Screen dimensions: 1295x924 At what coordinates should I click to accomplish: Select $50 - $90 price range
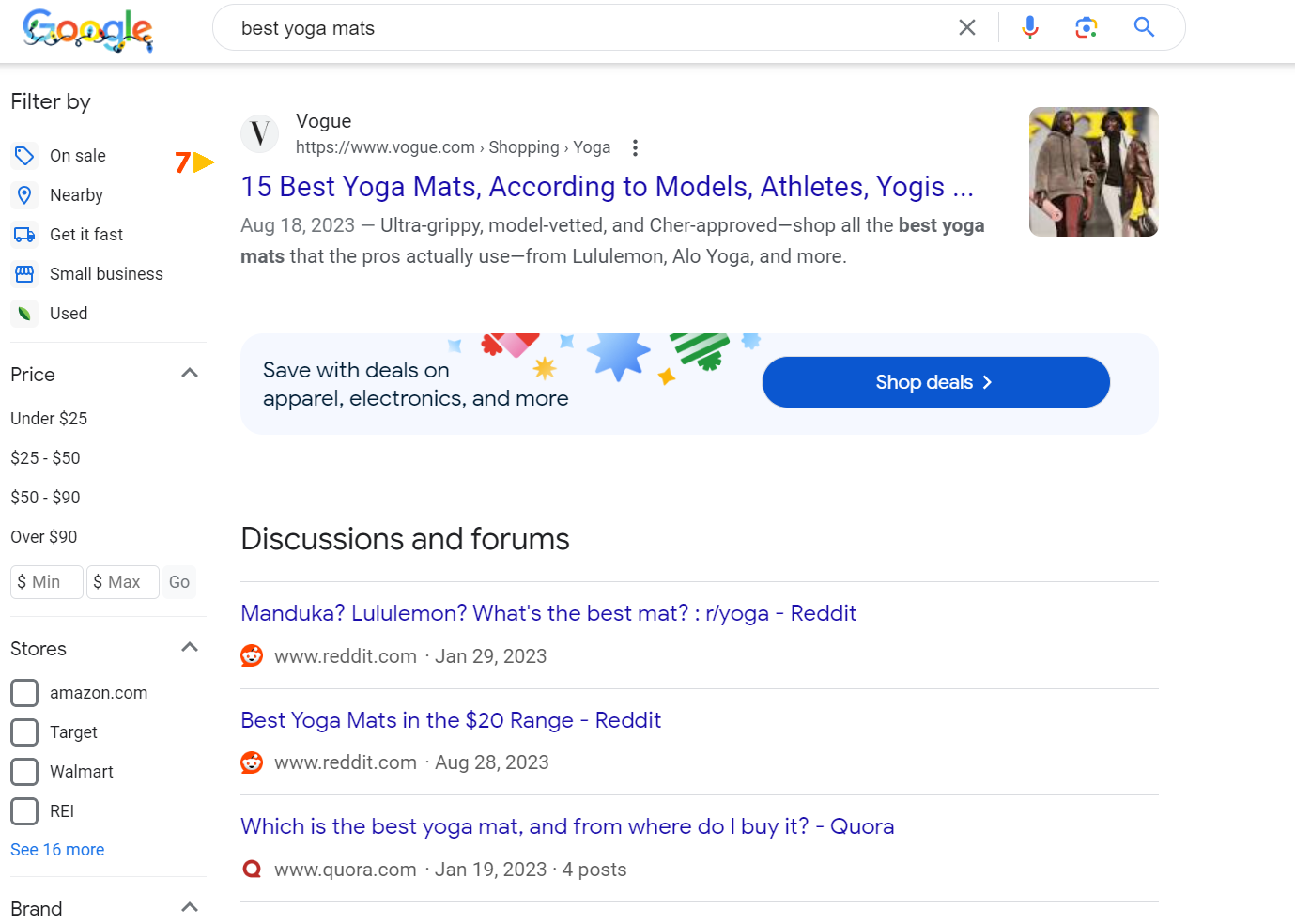pos(45,498)
